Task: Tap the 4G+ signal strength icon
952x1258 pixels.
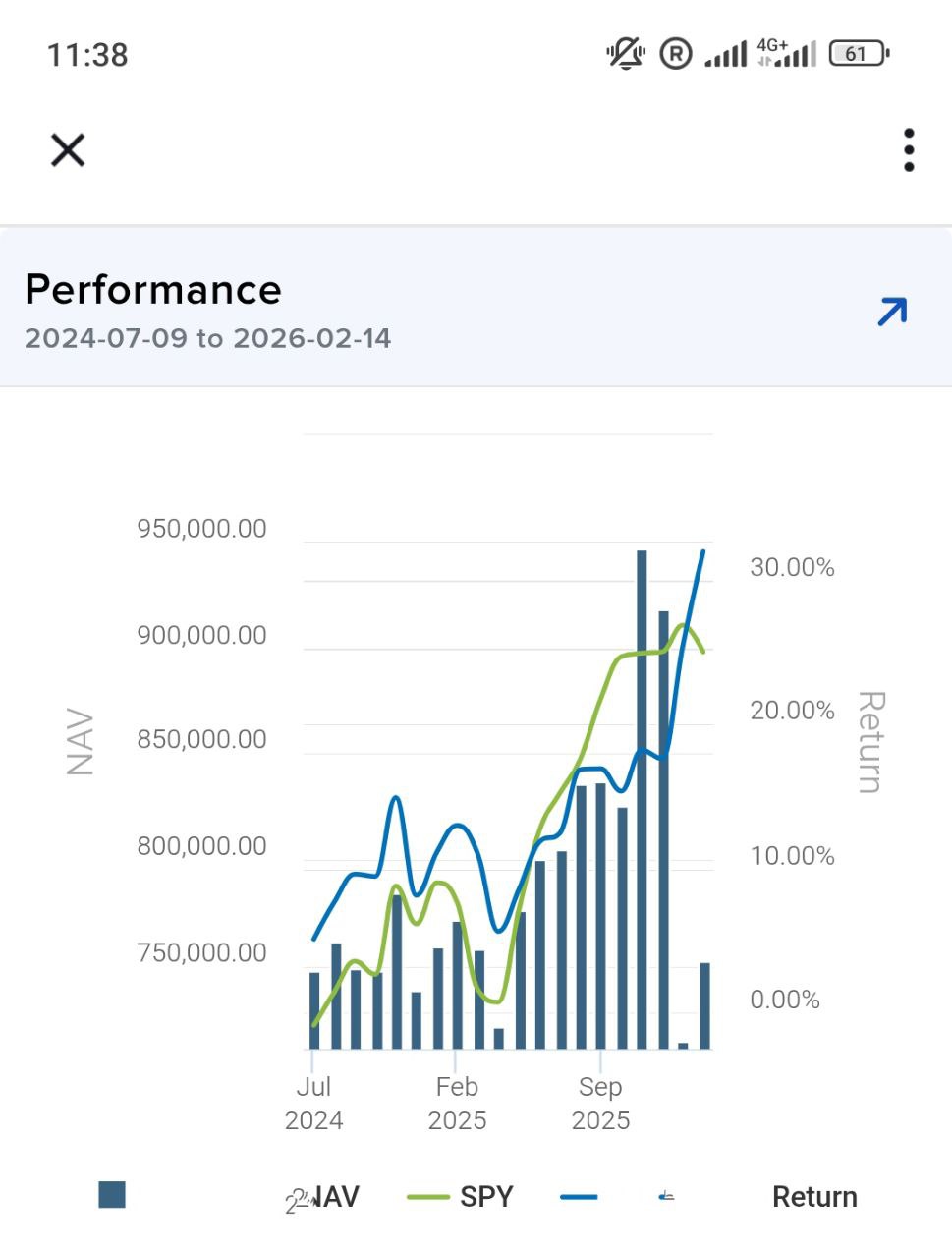Action: pos(787,53)
